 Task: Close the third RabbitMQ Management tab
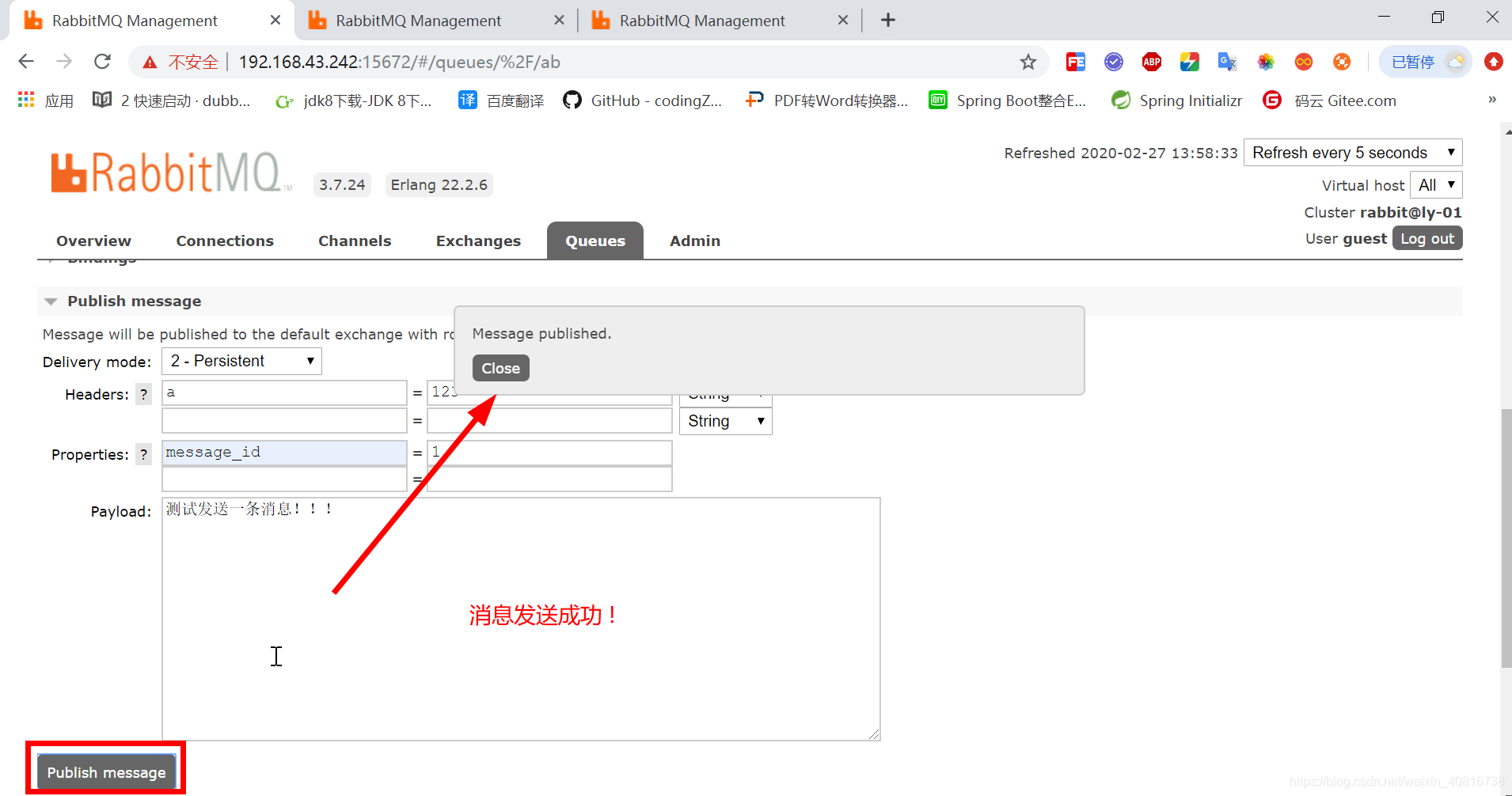843,20
